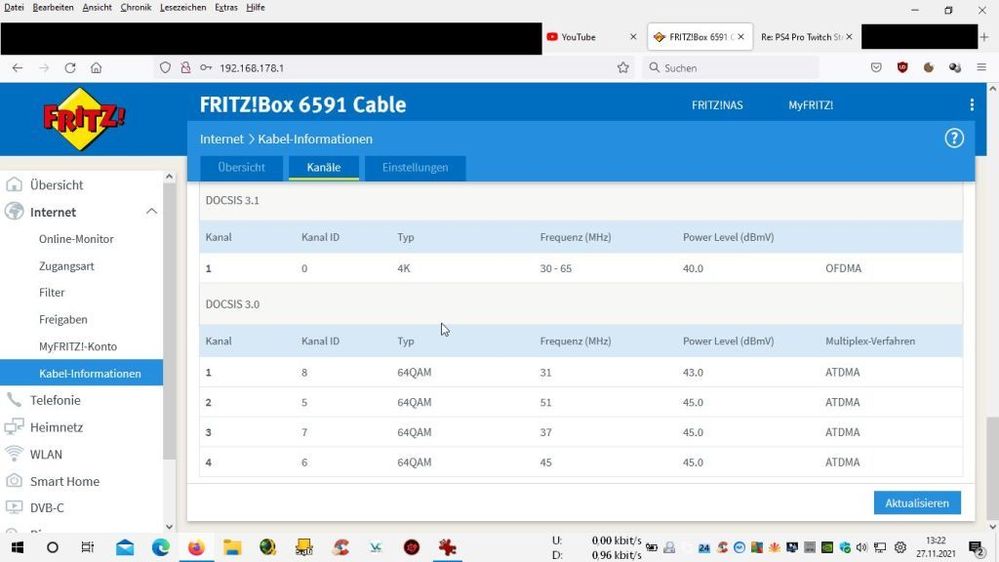This screenshot has height=562, width=999.
Task: Click the insecure connection lock icon
Action: 185,68
